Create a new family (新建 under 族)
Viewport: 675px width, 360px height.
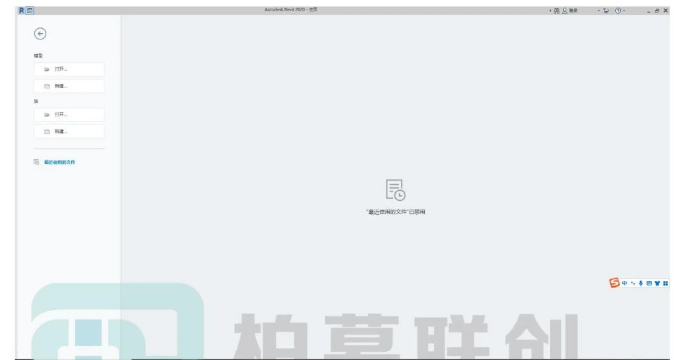tap(69, 132)
